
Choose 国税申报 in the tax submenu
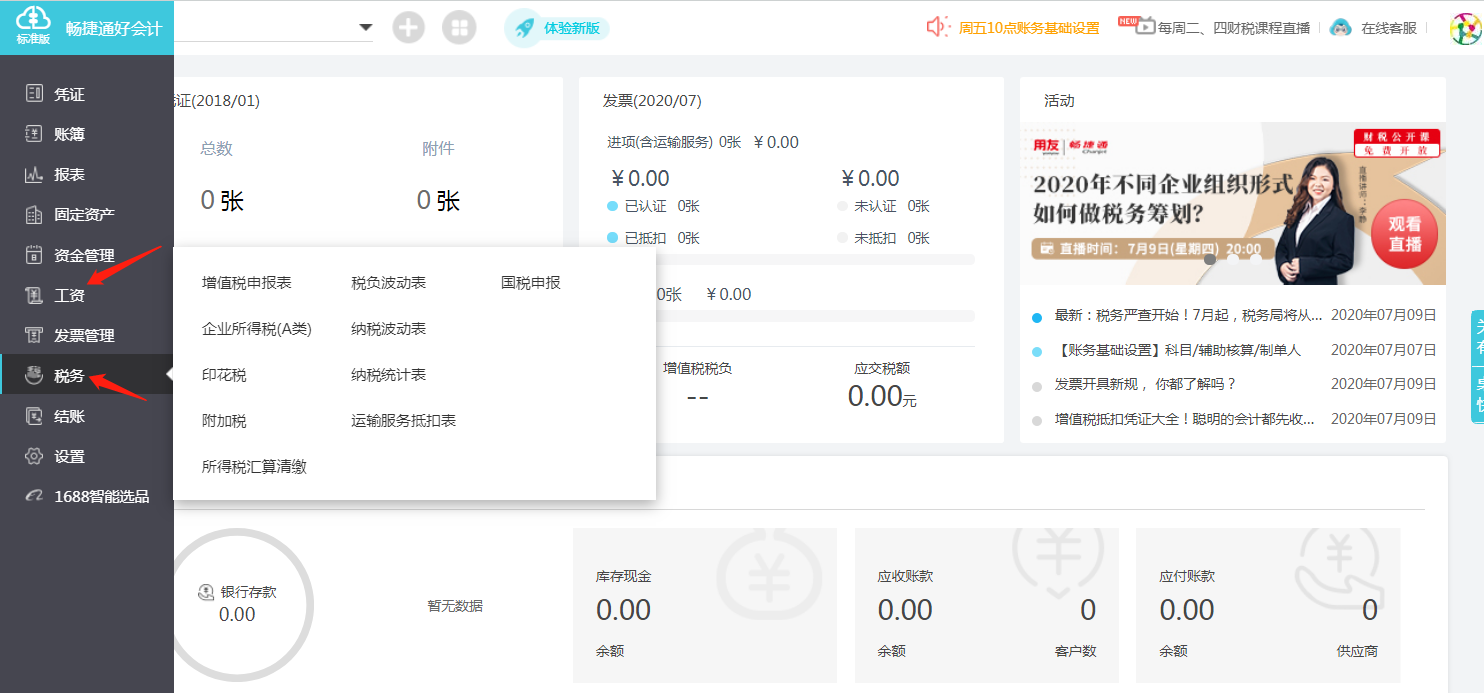(x=531, y=283)
